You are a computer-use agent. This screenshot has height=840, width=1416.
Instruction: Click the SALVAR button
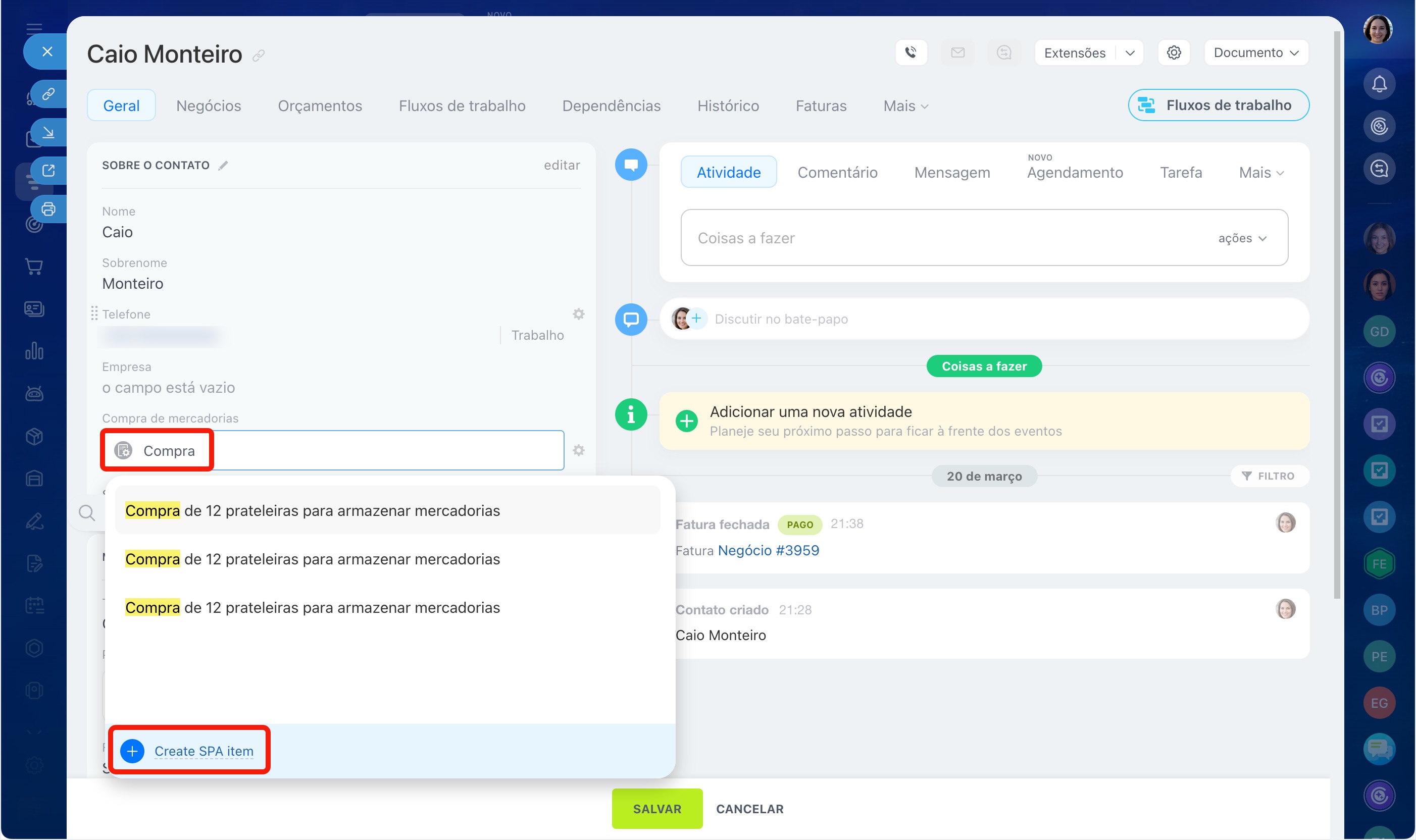pos(657,808)
